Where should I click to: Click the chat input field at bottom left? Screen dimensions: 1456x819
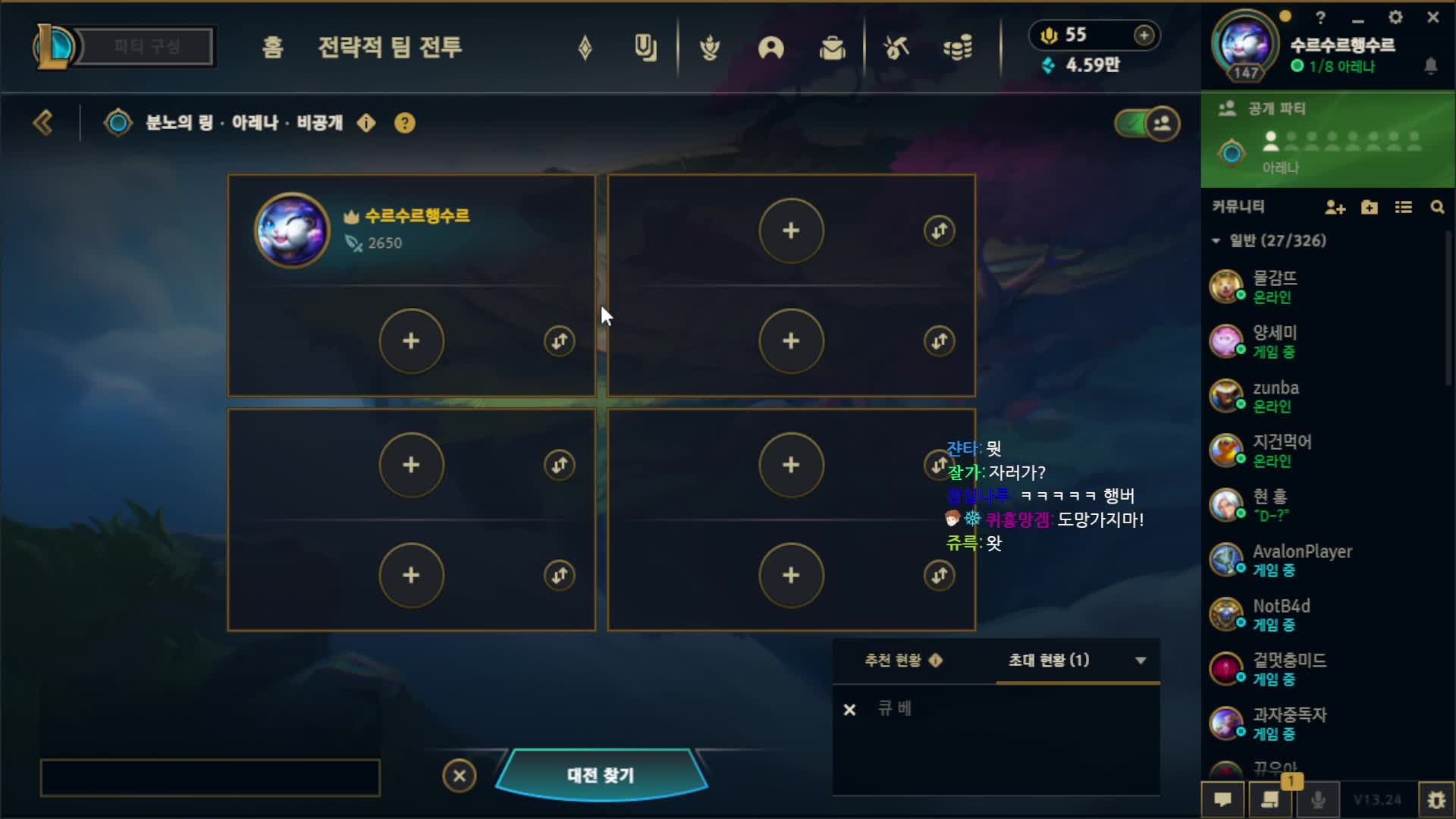point(210,777)
